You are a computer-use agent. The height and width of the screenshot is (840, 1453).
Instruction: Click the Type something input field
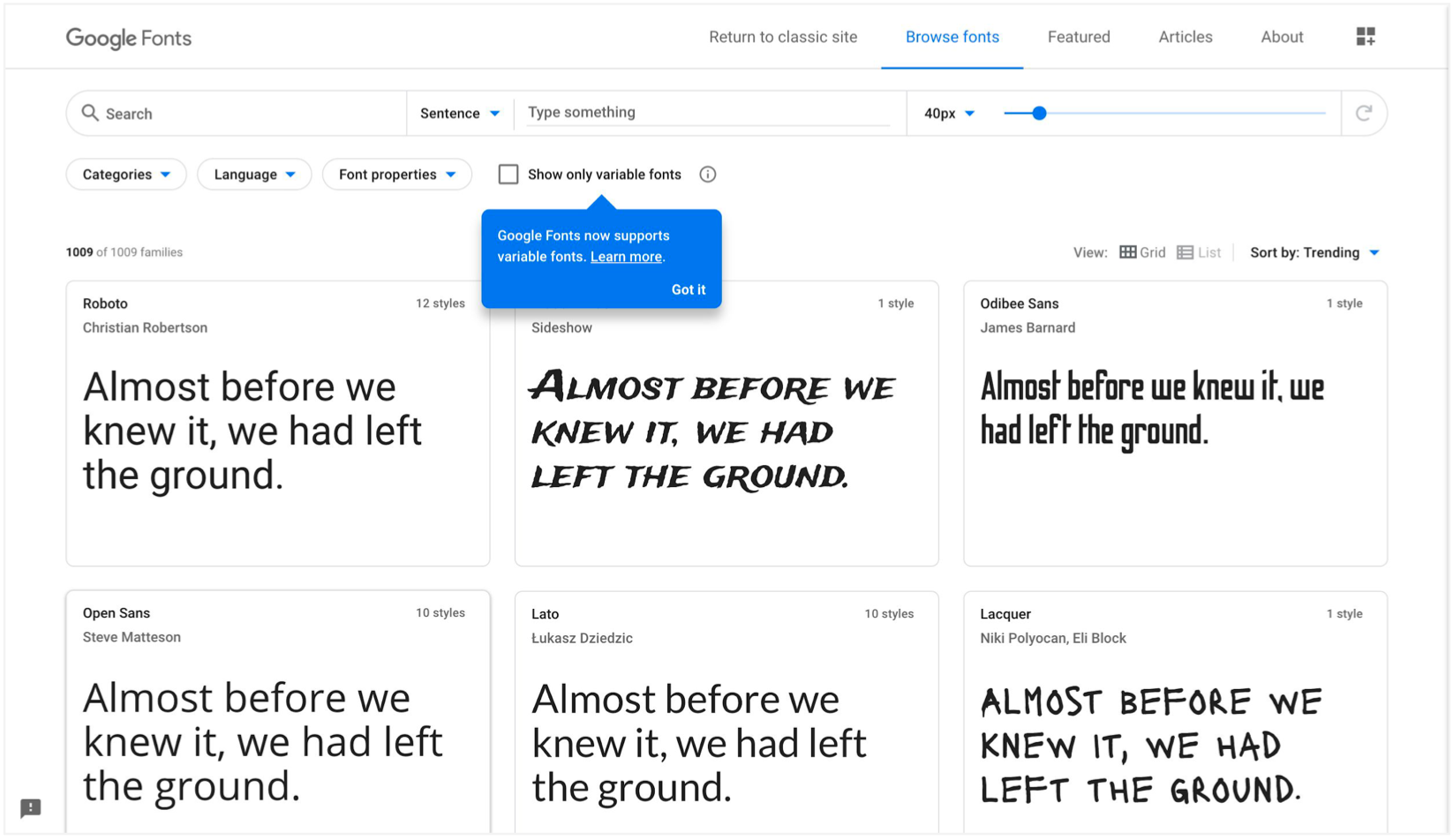click(x=708, y=113)
